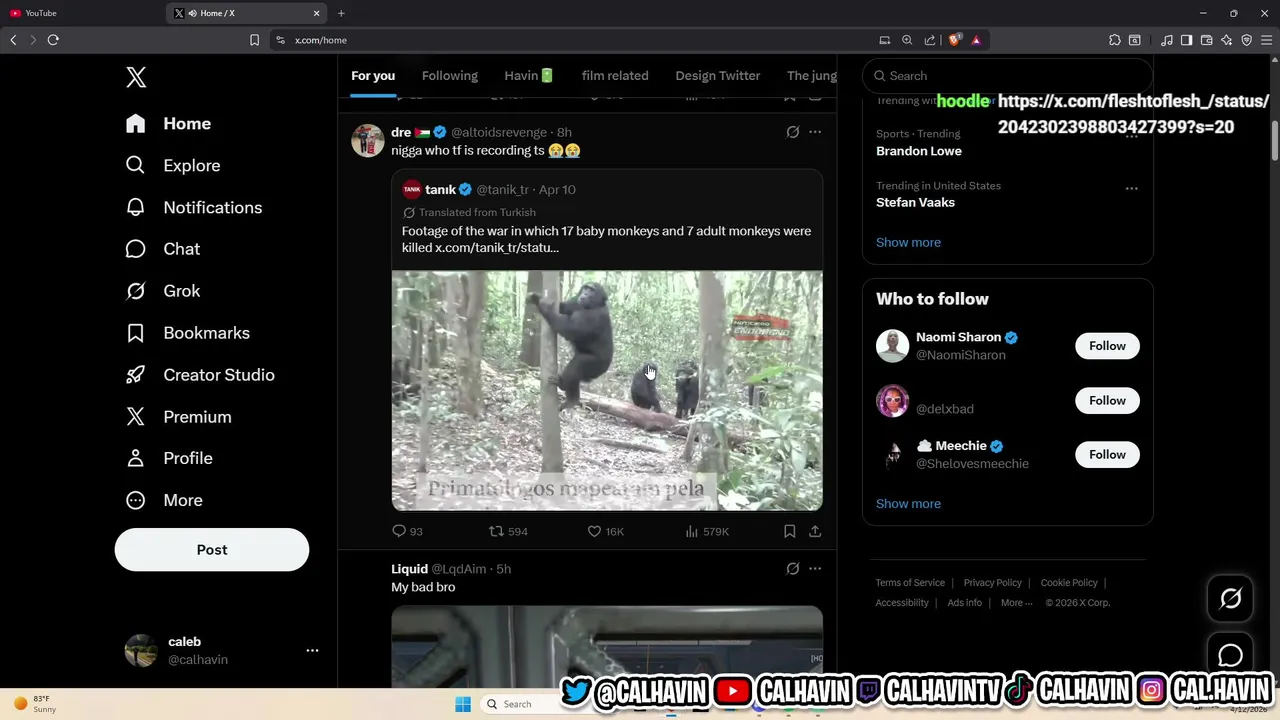Open a new browser tab
This screenshot has height=720, width=1280.
pos(341,13)
